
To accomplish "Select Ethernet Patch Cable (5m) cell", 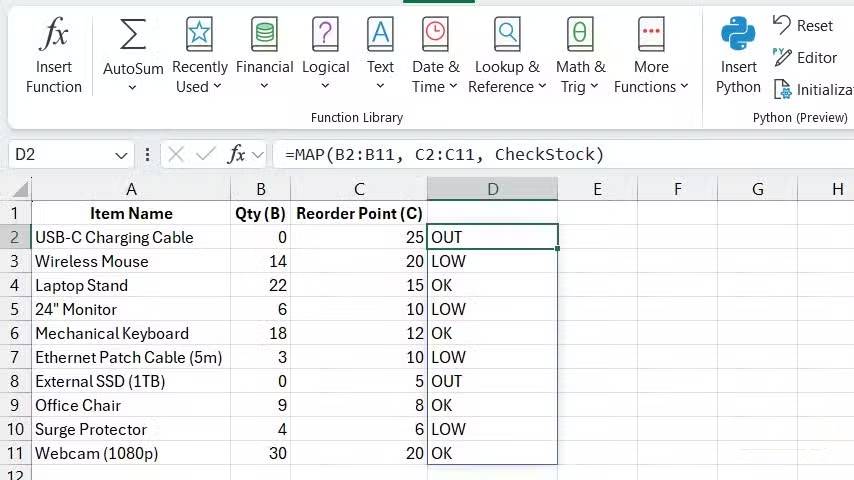I will (131, 357).
